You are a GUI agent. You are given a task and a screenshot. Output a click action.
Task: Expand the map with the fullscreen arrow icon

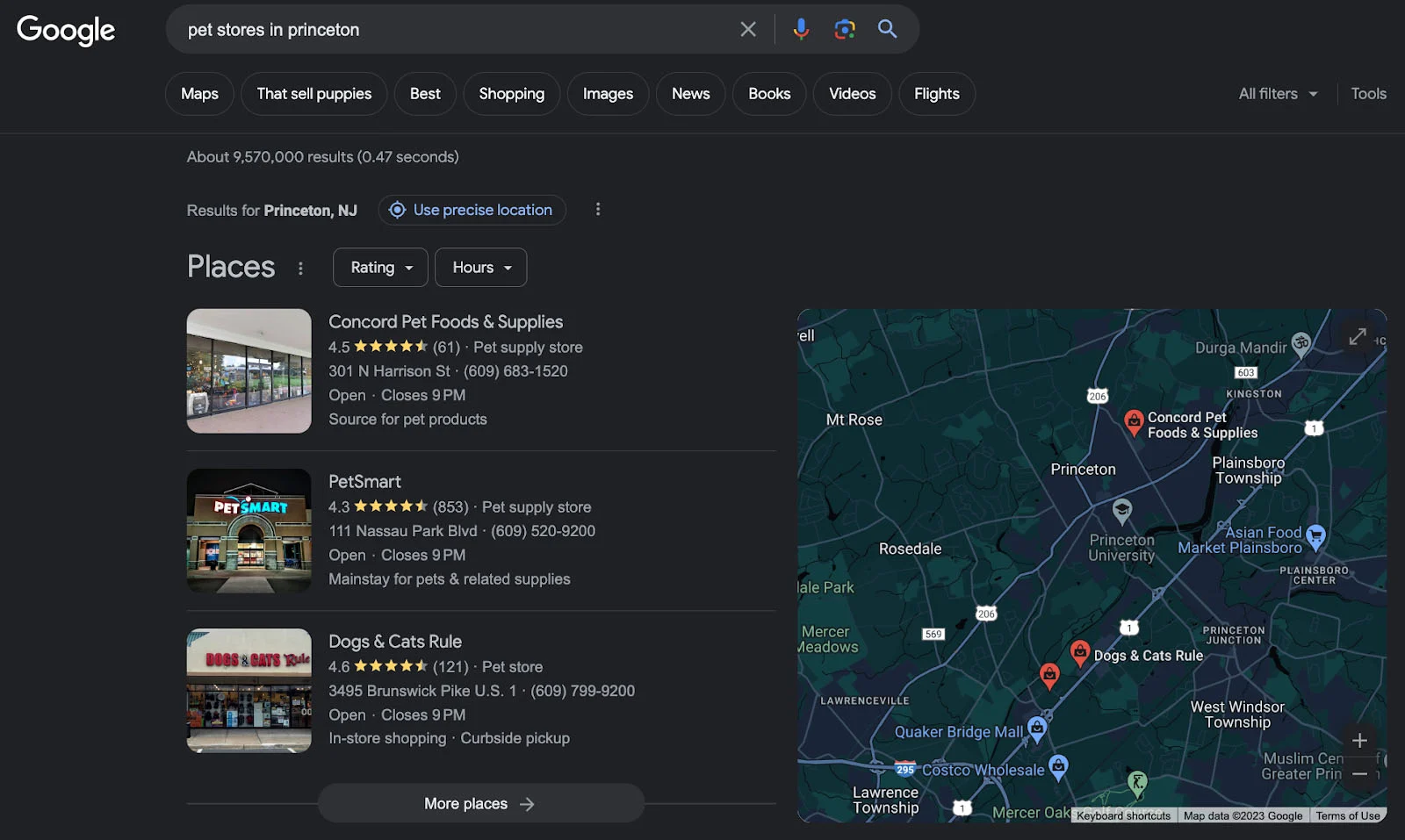pos(1358,336)
